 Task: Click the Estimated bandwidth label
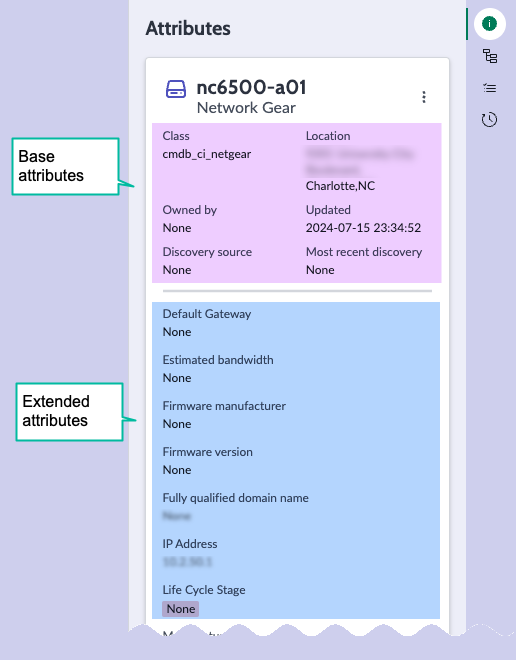[x=218, y=360]
